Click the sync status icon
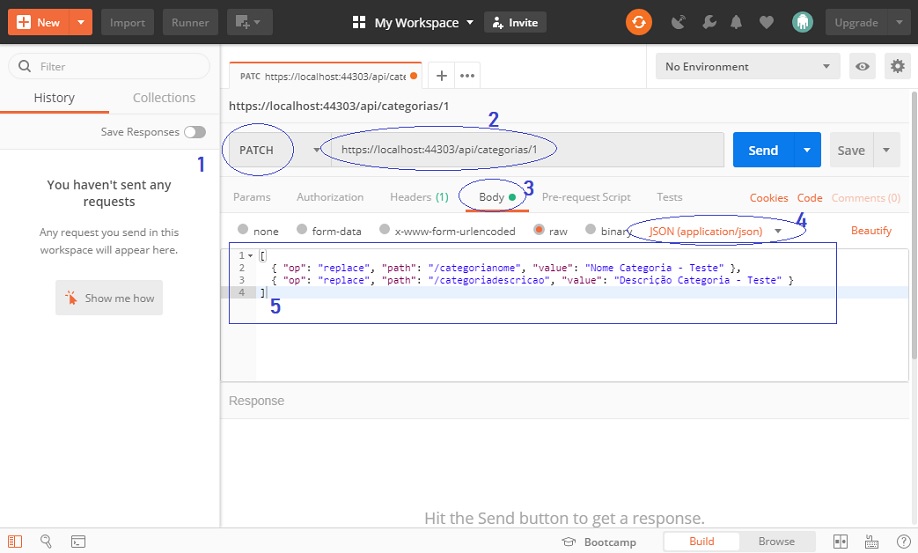 (638, 22)
